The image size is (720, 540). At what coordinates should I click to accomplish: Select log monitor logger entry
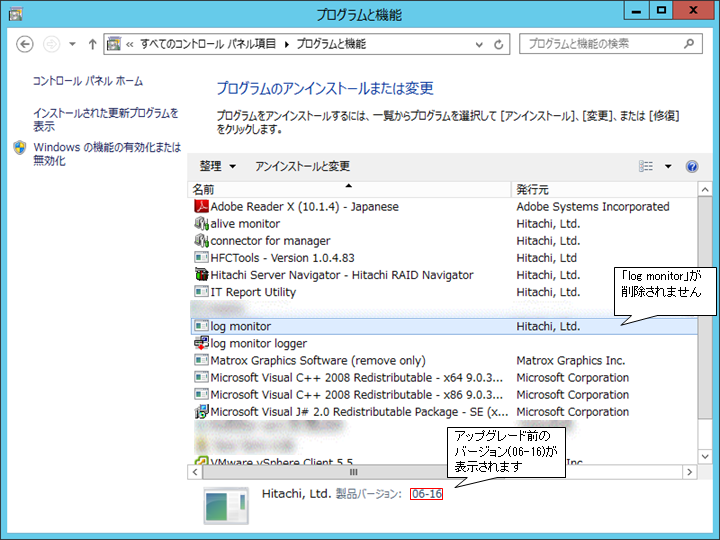point(259,343)
